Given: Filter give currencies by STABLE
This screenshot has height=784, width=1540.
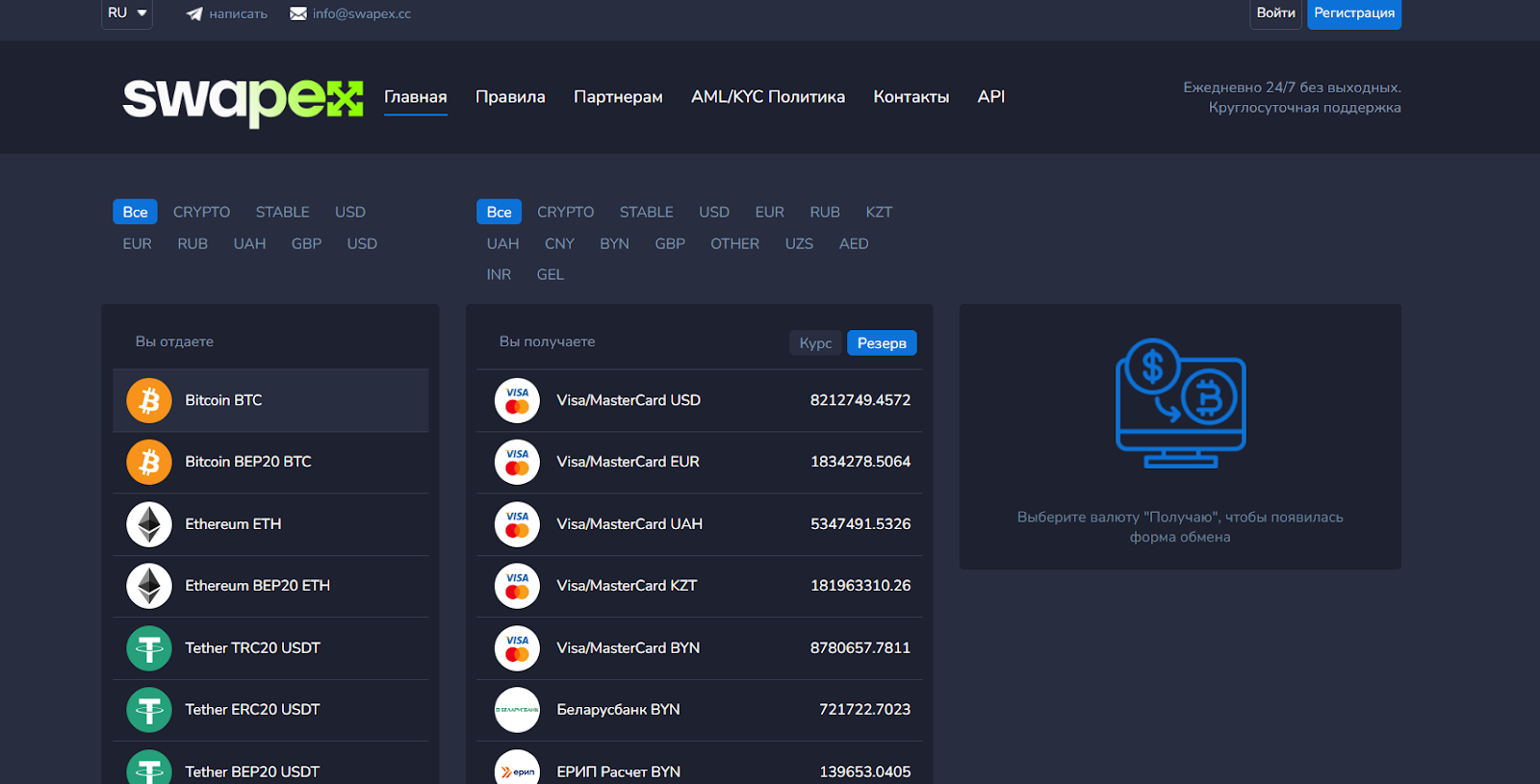Looking at the screenshot, I should (283, 212).
